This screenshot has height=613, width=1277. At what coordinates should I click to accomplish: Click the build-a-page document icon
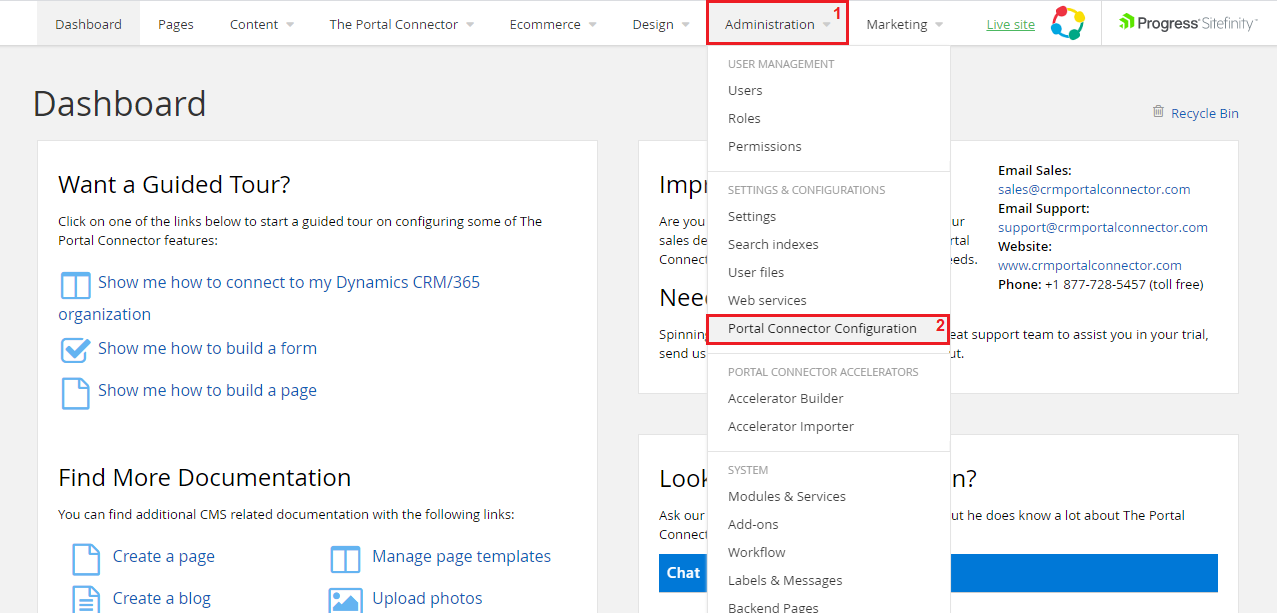click(x=76, y=392)
